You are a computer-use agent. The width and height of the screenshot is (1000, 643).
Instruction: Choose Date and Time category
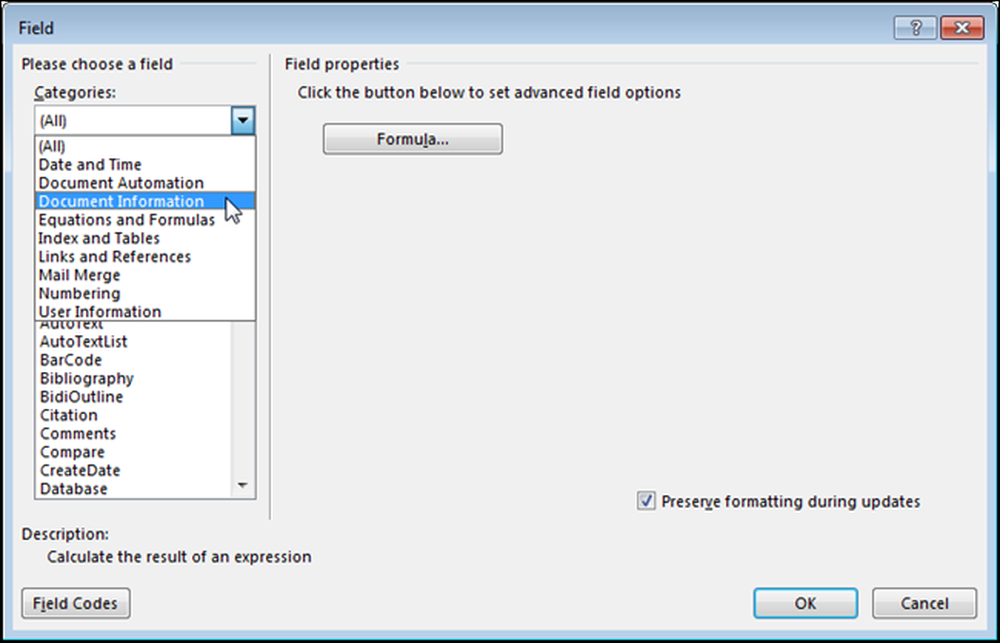click(x=145, y=165)
